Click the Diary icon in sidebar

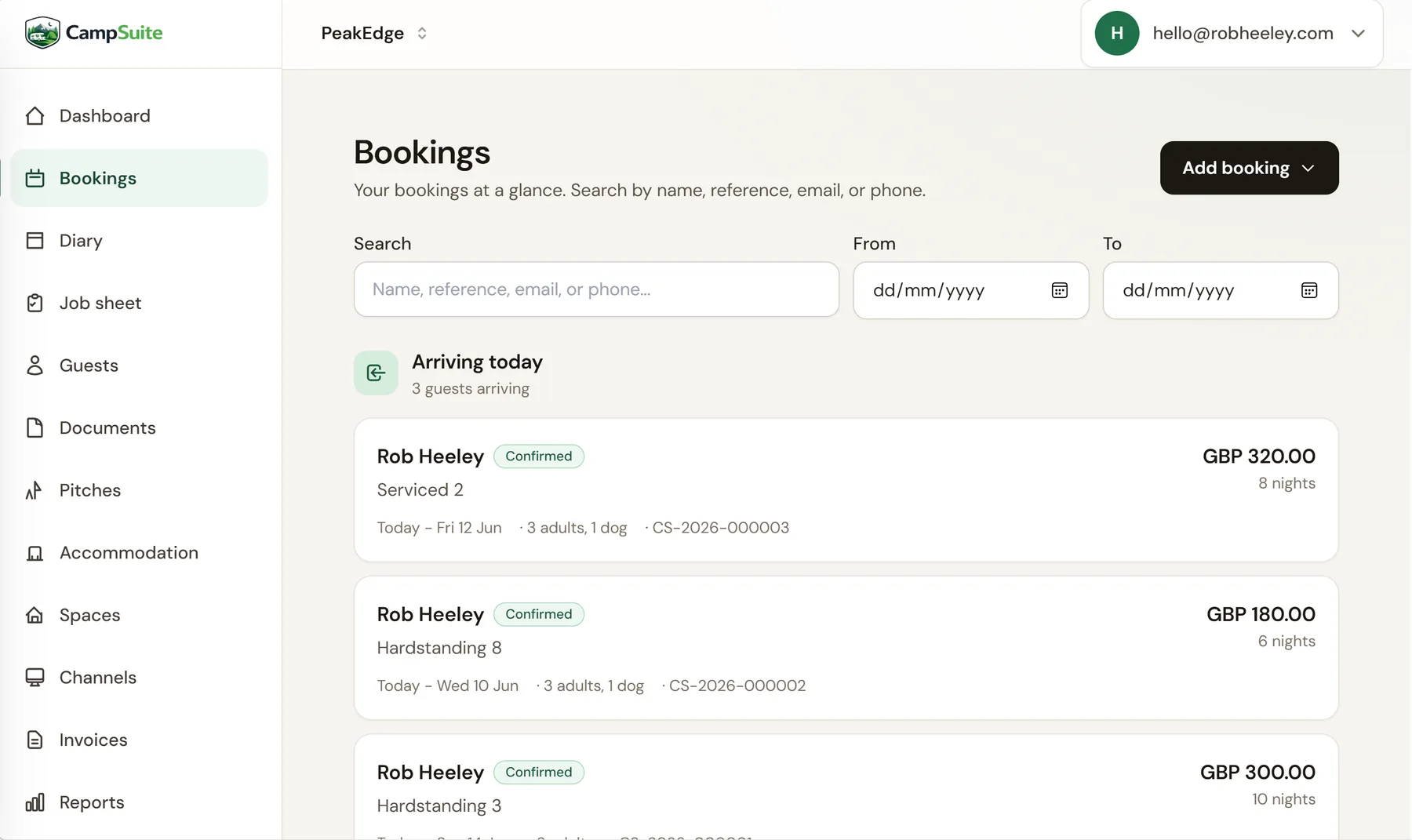[35, 241]
